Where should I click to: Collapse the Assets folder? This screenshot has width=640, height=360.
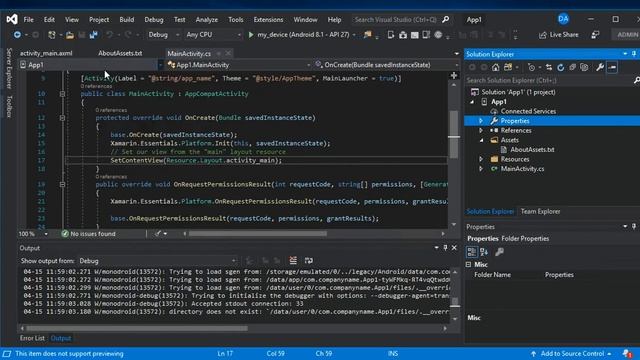(x=481, y=140)
